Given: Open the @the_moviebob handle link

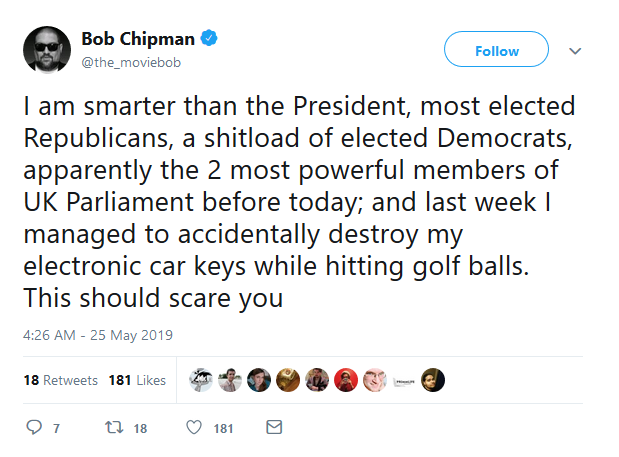Looking at the screenshot, I should 131,62.
